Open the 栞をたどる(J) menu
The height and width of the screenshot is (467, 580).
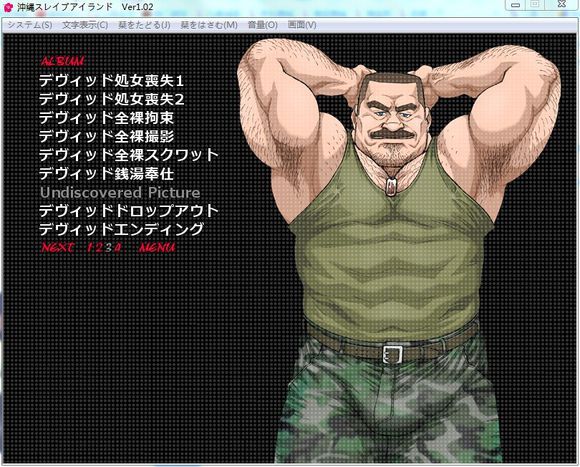click(x=144, y=25)
